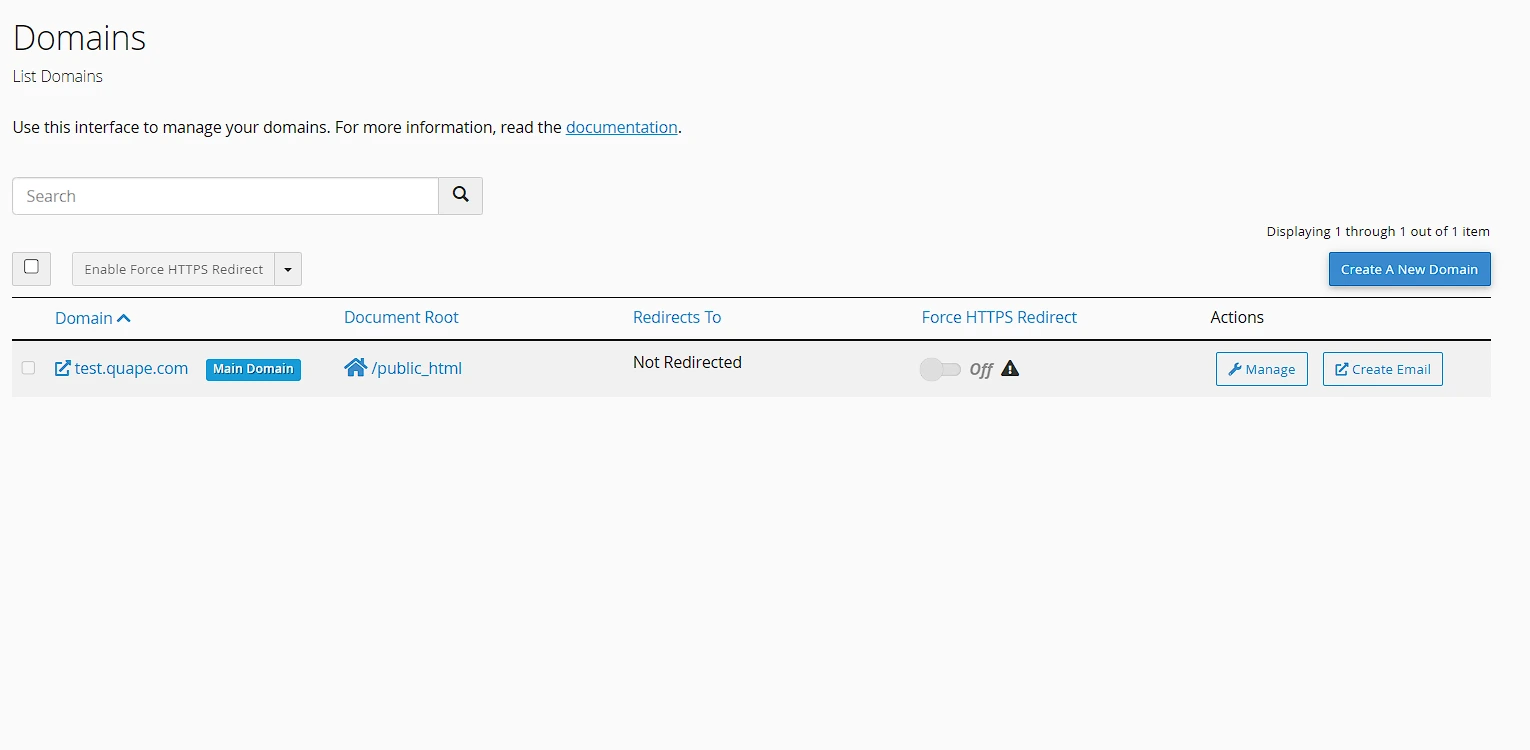Image resolution: width=1530 pixels, height=750 pixels.
Task: Click the Enable Force HTTPS Redirect button
Action: (x=174, y=269)
